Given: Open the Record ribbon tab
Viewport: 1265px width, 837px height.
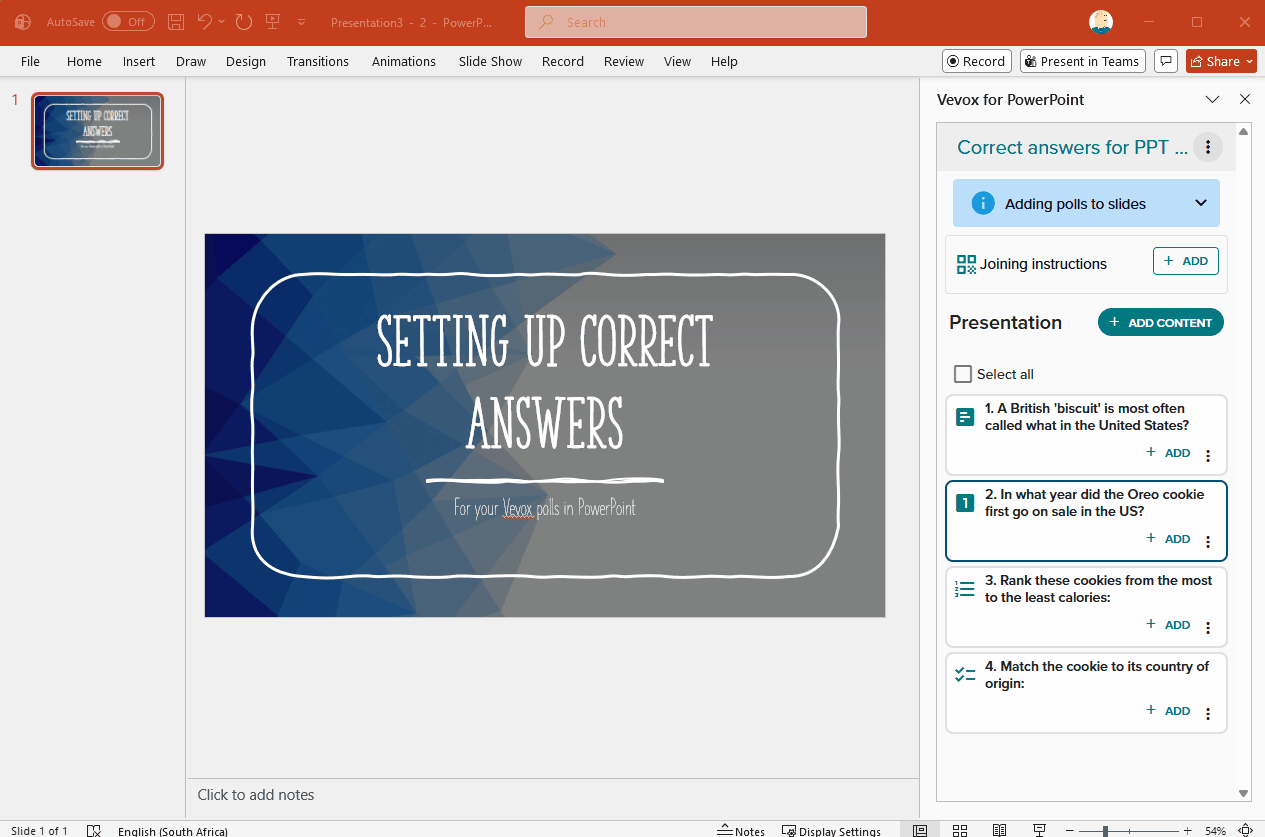Looking at the screenshot, I should 563,61.
